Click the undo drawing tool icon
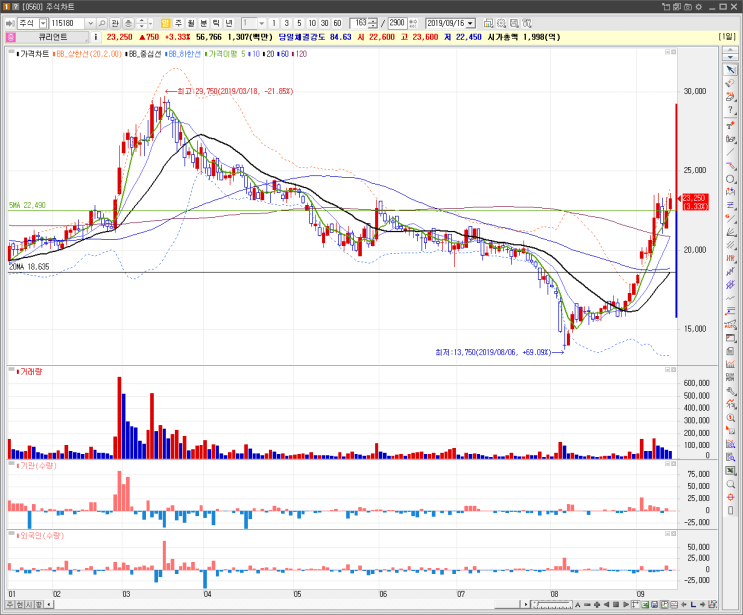 [730, 83]
